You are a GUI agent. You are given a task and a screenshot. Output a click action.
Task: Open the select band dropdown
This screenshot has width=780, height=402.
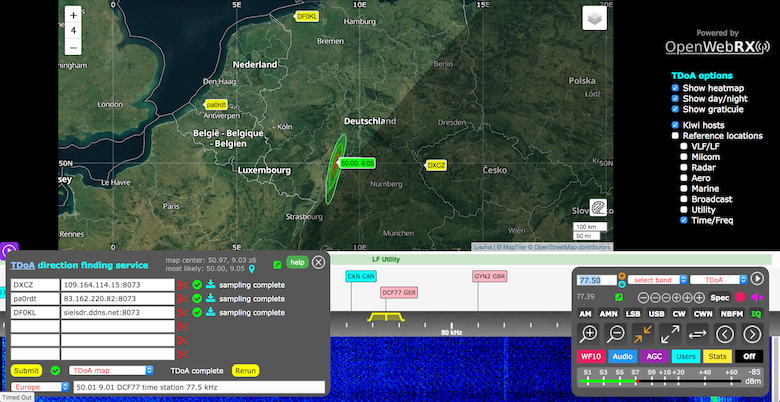(x=657, y=280)
